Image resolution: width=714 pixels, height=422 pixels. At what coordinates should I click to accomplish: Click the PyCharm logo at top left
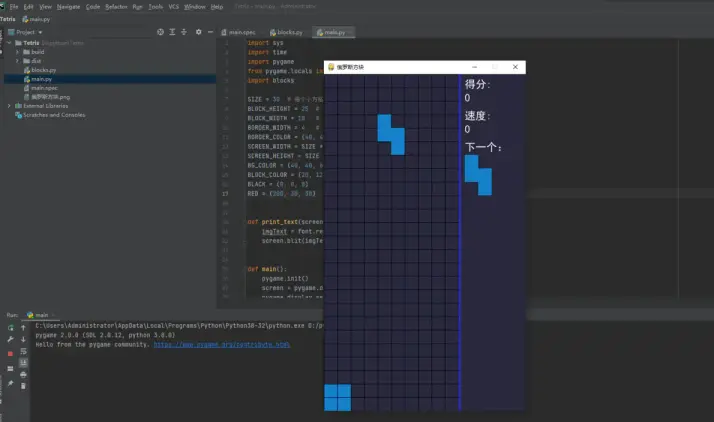[x=2, y=6]
